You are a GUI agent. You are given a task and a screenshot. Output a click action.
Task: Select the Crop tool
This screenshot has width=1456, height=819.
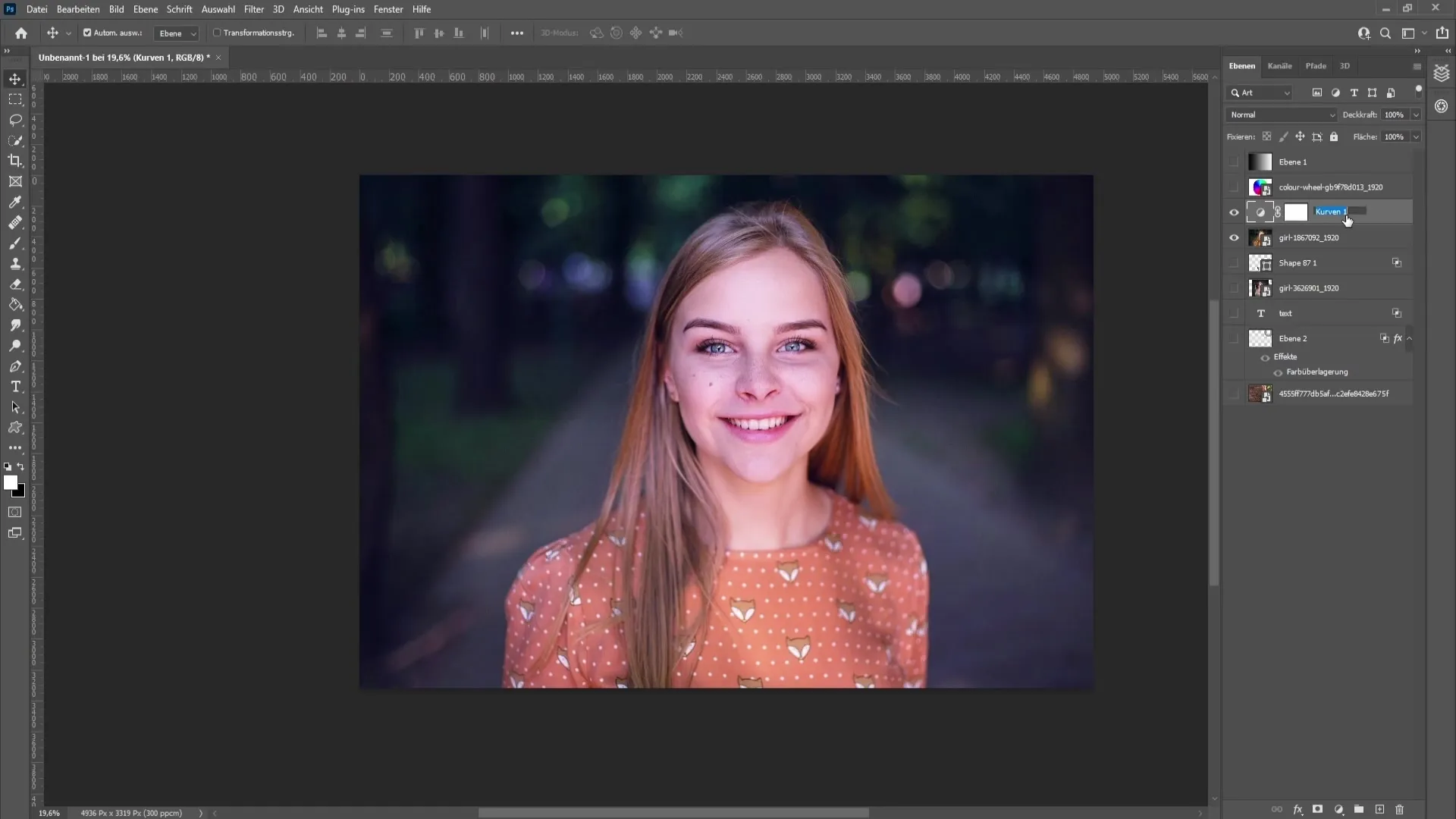pyautogui.click(x=15, y=160)
